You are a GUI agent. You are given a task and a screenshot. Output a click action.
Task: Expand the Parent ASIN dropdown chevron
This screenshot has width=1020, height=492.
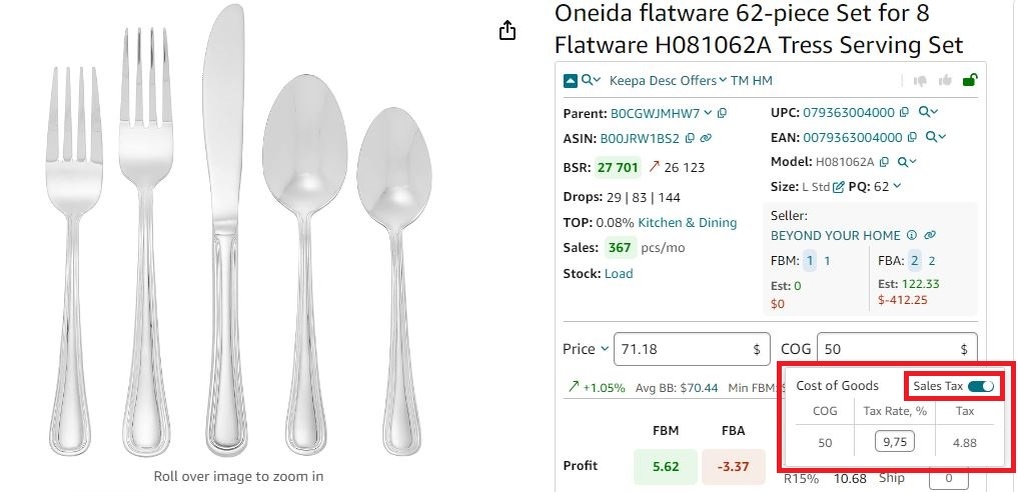coord(708,113)
